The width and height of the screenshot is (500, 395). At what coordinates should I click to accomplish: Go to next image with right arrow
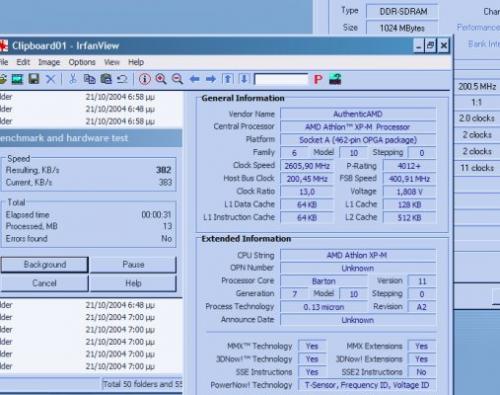(x=211, y=79)
